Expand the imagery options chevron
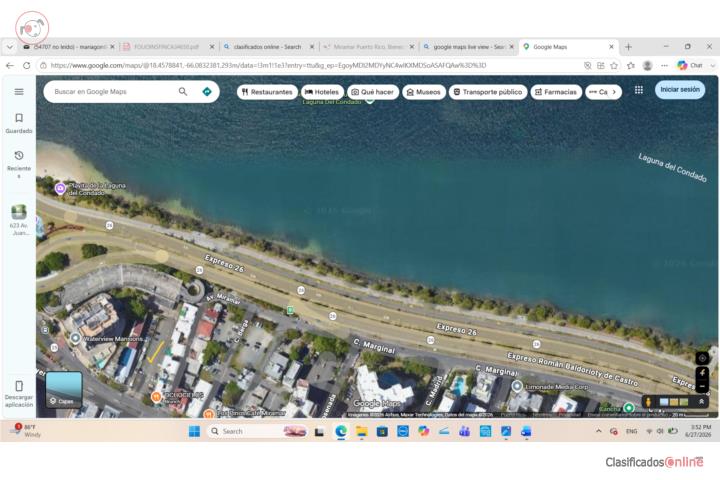 702,402
